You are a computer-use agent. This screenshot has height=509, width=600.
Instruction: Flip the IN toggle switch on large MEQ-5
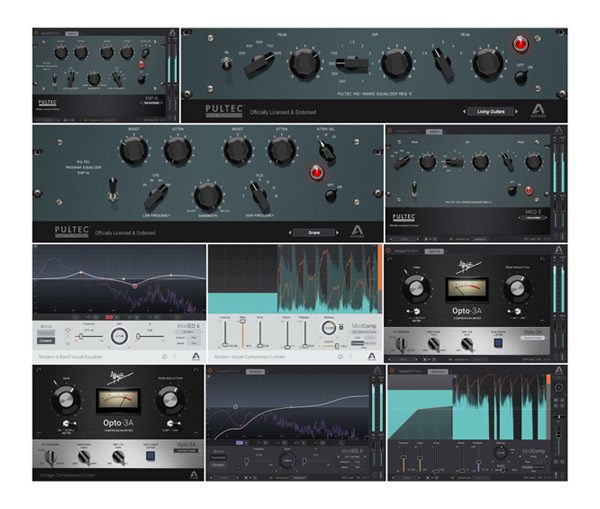click(226, 63)
